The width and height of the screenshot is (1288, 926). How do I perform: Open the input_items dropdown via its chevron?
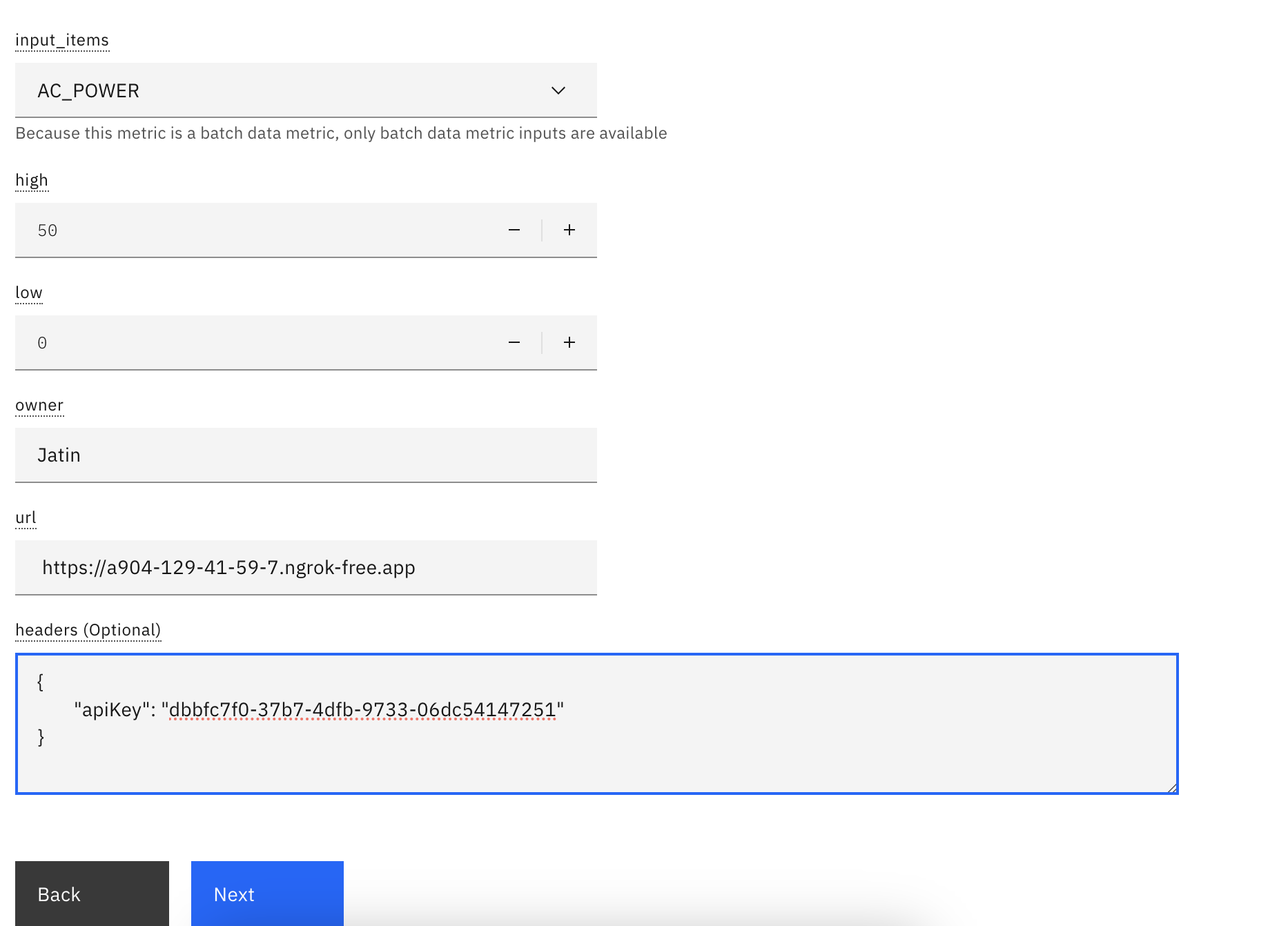[558, 90]
